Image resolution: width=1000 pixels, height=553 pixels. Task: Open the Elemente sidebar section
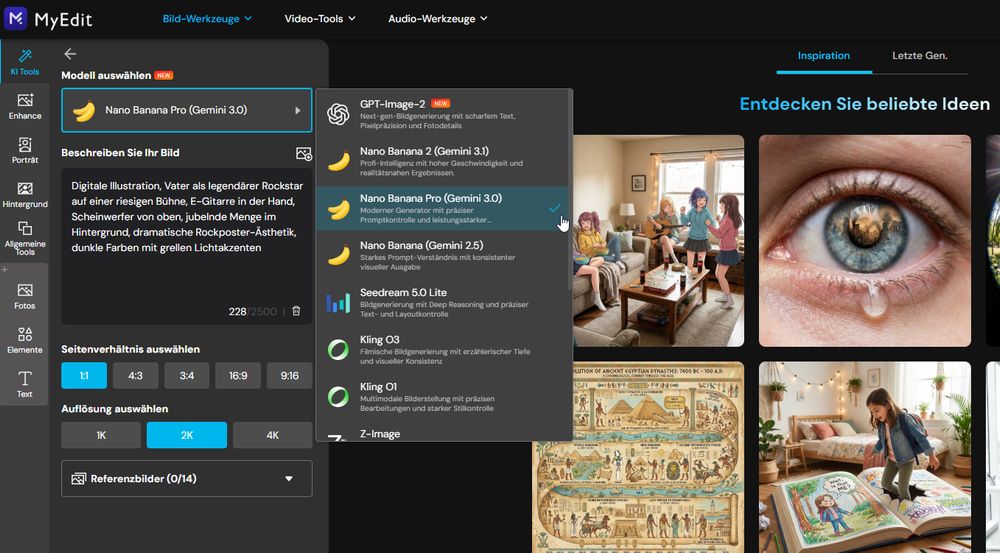(25, 341)
